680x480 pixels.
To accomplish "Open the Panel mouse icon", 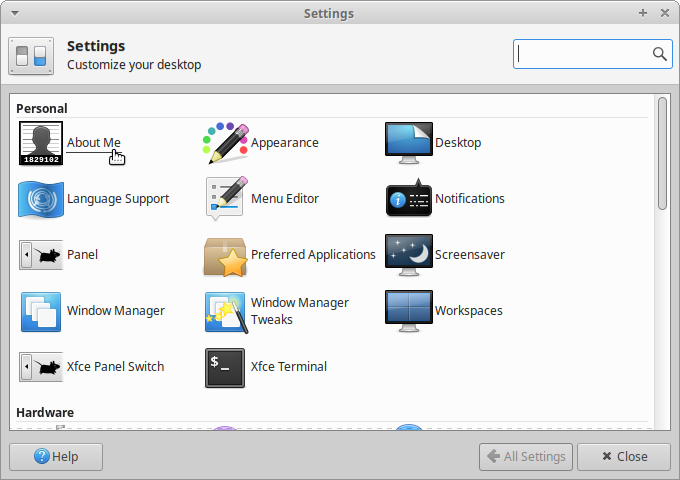I will 41,255.
